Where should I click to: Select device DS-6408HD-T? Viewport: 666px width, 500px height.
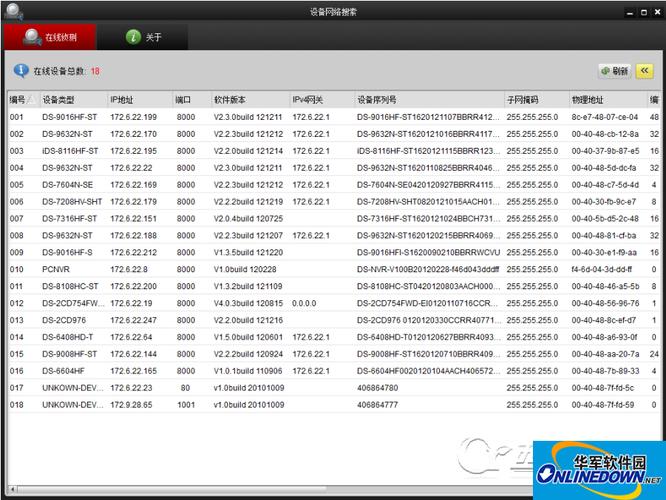[x=67, y=337]
